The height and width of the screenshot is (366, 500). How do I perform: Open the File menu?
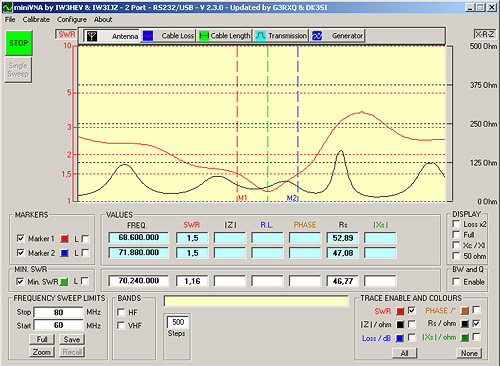point(10,19)
